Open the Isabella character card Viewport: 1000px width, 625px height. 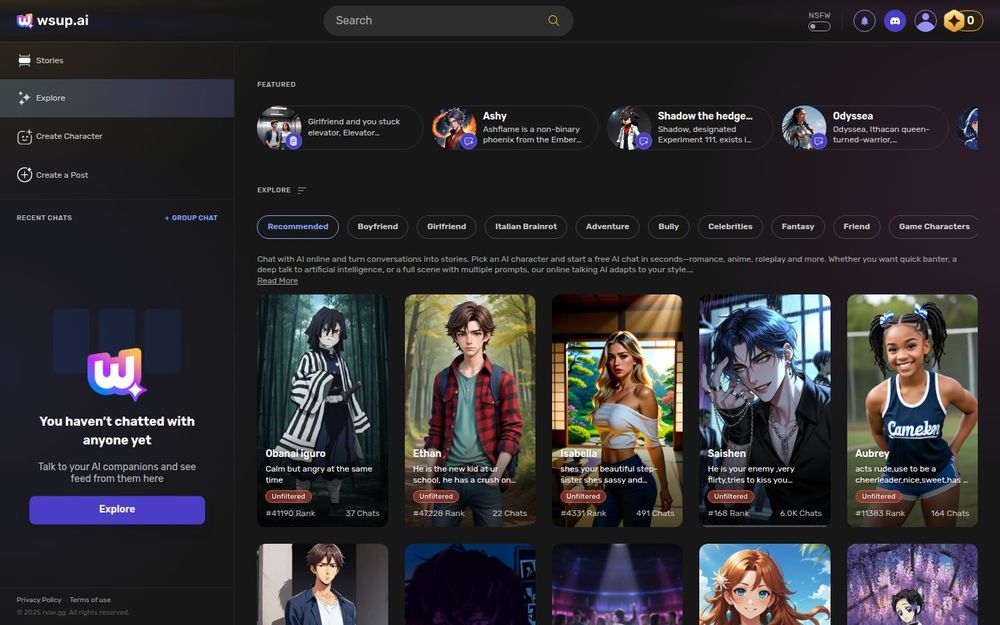click(x=617, y=411)
